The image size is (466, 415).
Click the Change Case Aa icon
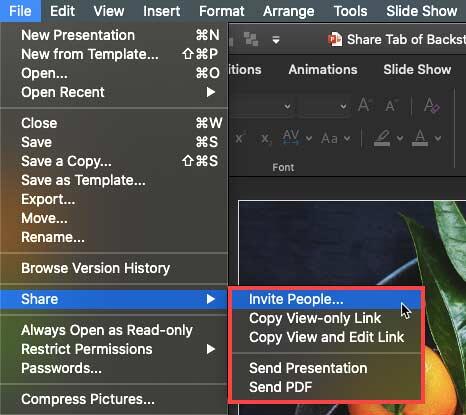tap(329, 138)
